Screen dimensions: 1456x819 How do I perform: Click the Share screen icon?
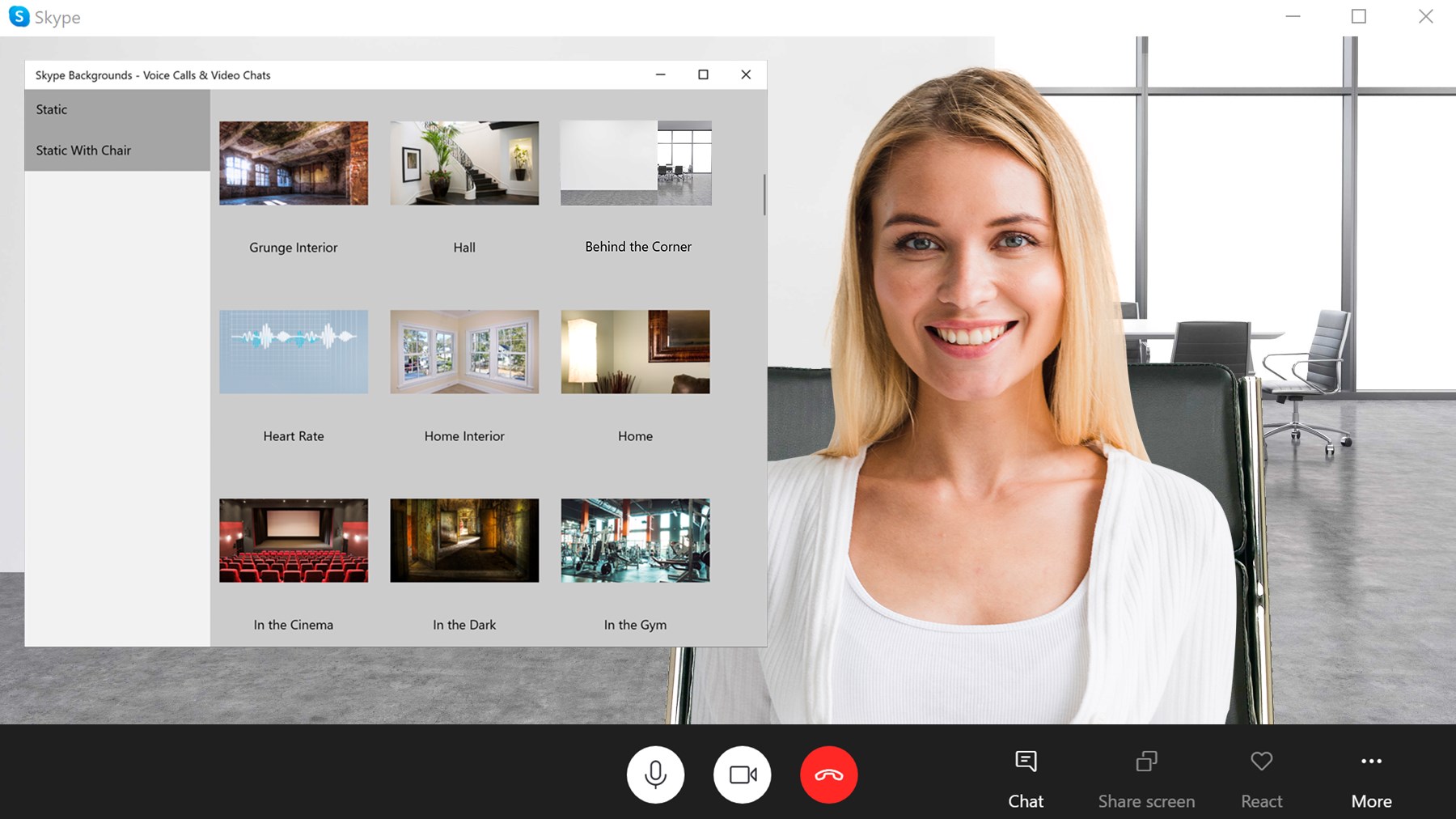tap(1146, 762)
